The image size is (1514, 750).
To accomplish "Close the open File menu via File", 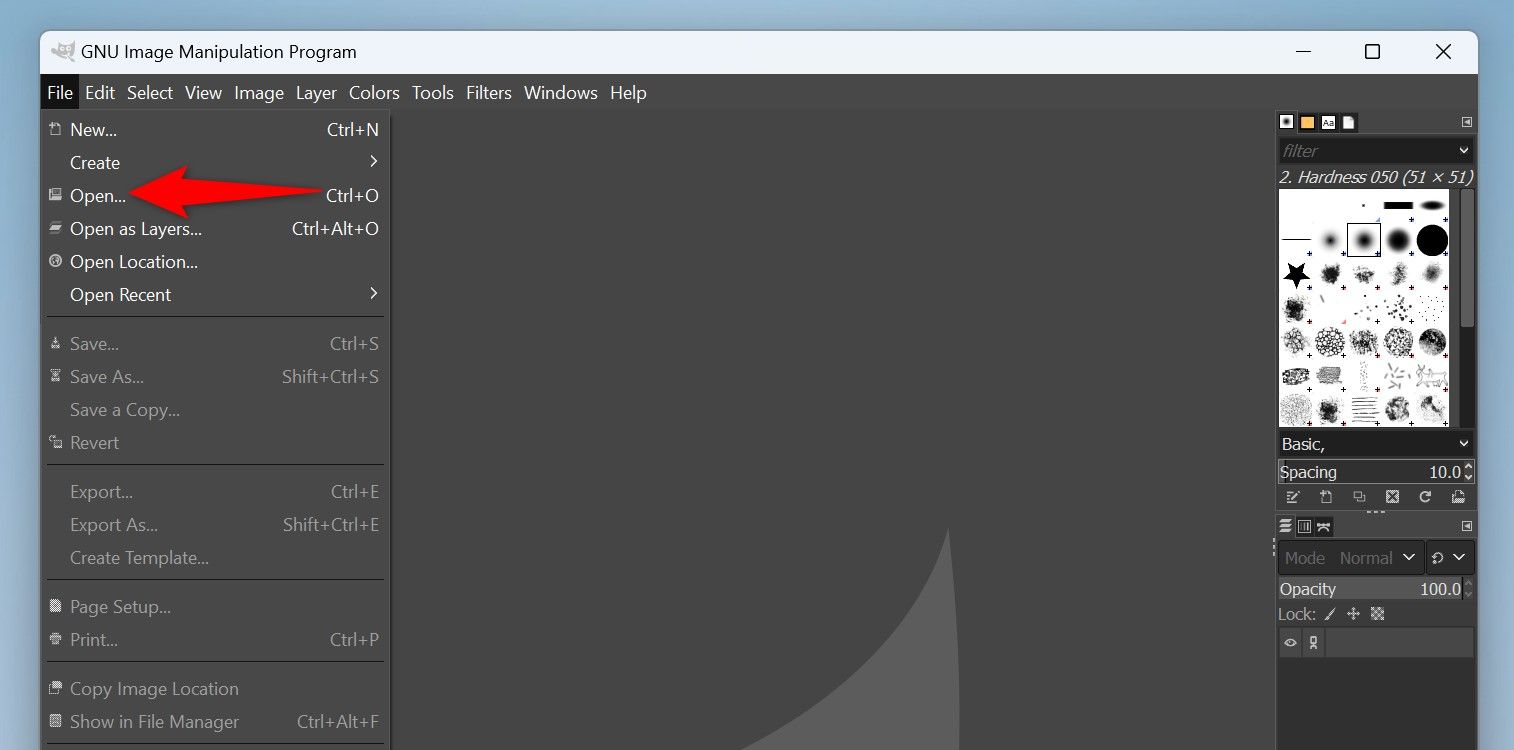I will tap(60, 92).
